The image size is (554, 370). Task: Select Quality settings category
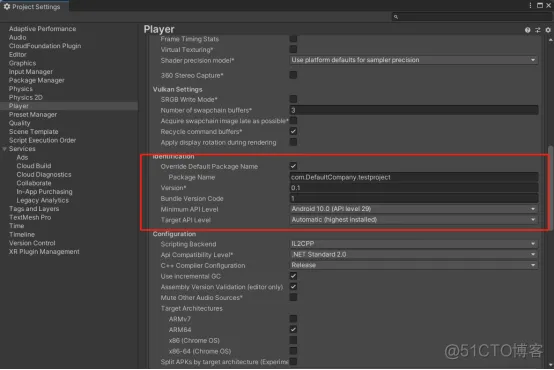(19, 123)
